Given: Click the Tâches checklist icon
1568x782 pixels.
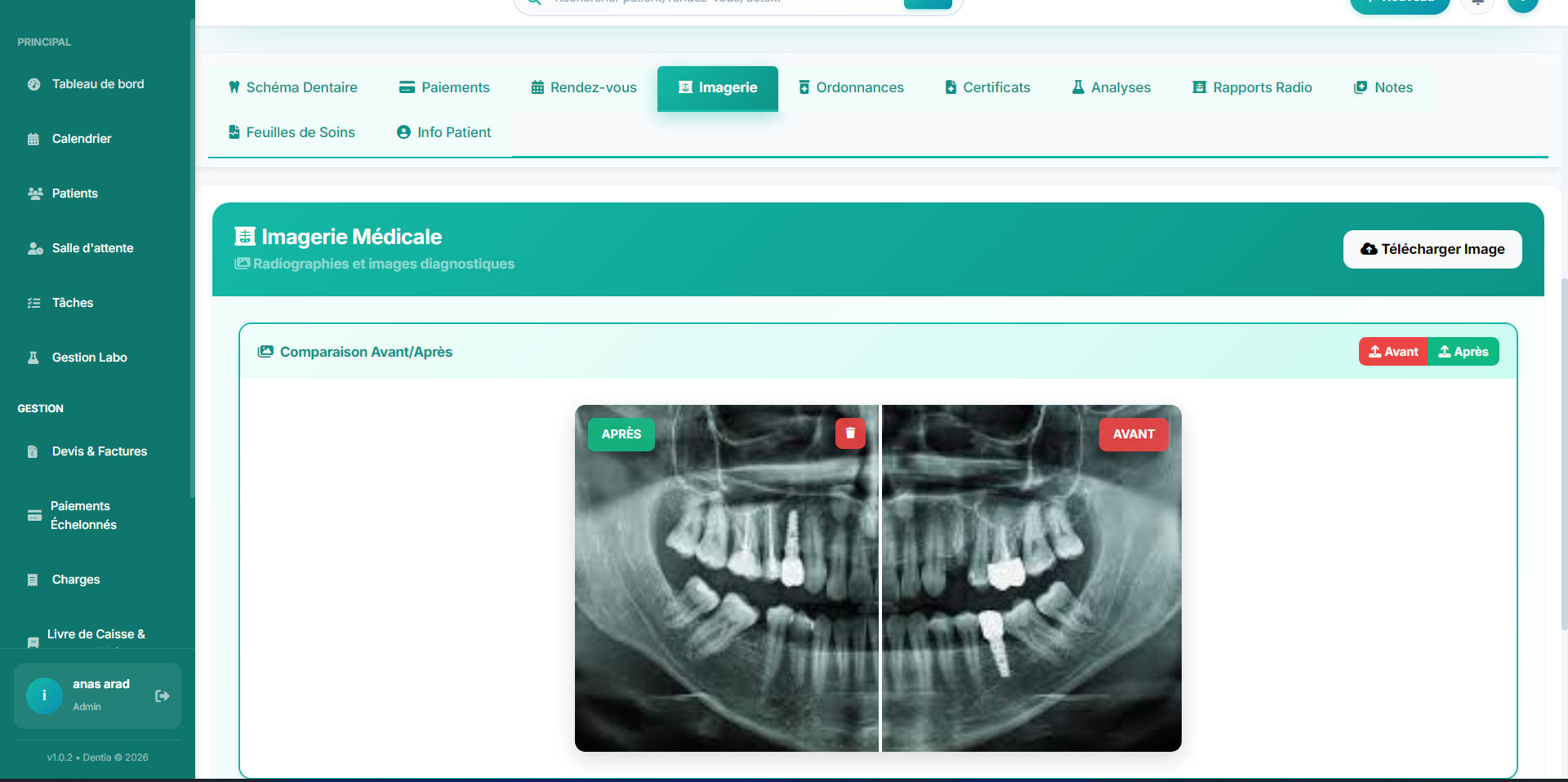Looking at the screenshot, I should pos(33,303).
